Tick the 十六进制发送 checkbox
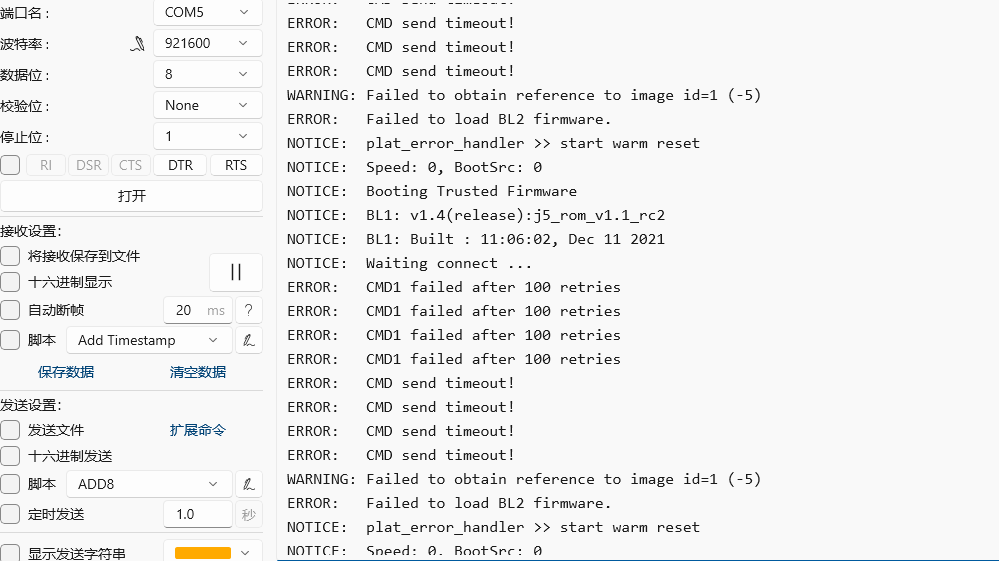 click(10, 456)
